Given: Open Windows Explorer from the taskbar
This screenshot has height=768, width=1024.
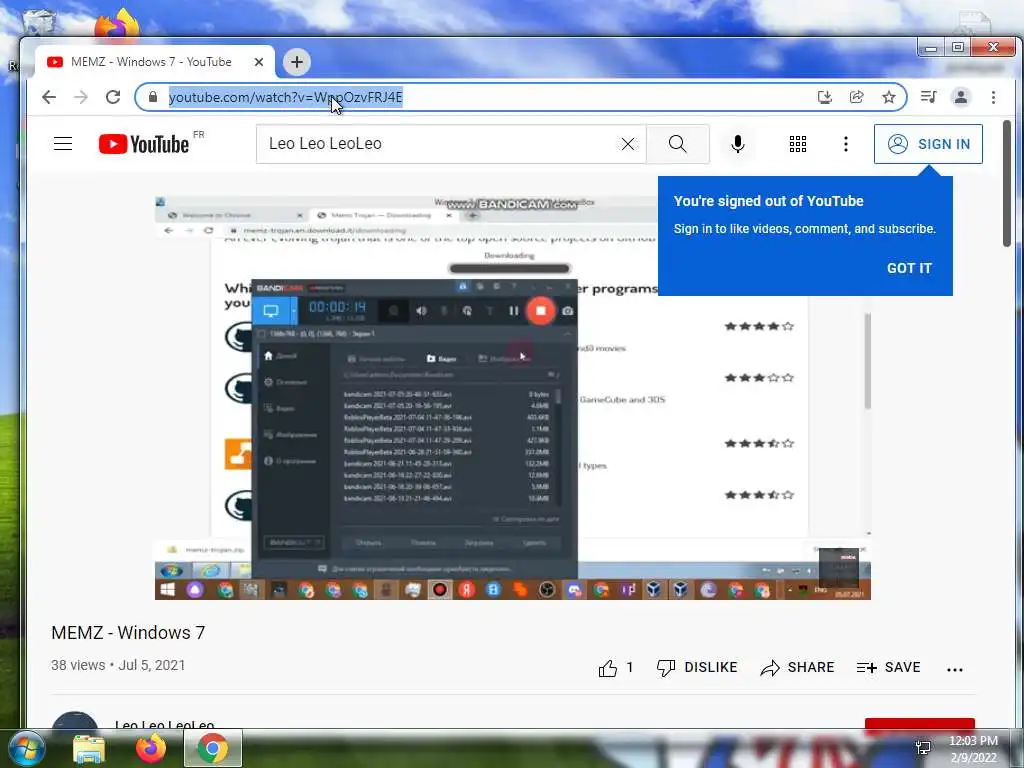Looking at the screenshot, I should 89,749.
